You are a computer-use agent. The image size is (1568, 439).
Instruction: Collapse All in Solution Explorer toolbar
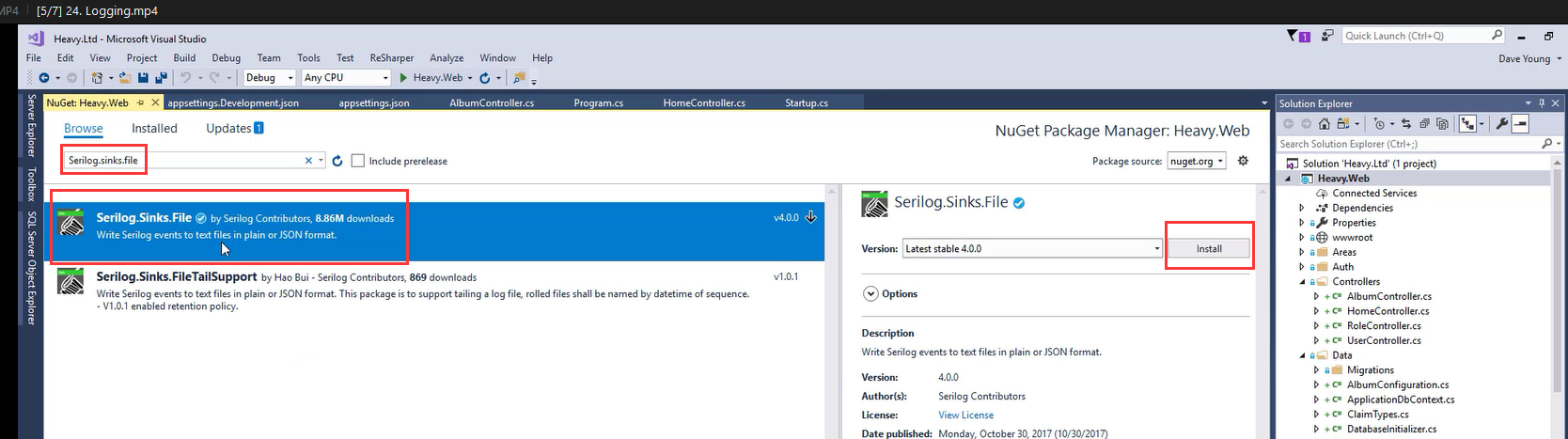[1424, 123]
